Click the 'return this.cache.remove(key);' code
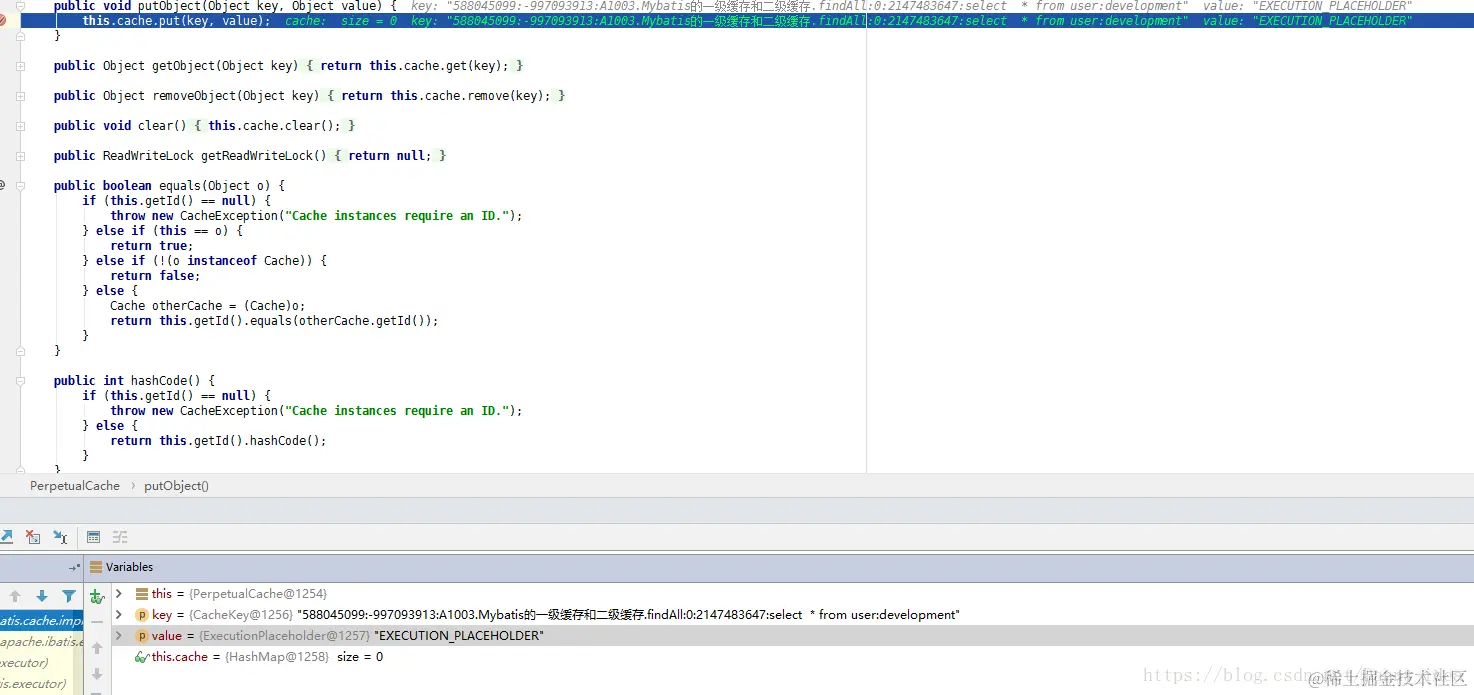Viewport: 1474px width, 695px height. [x=445, y=95]
